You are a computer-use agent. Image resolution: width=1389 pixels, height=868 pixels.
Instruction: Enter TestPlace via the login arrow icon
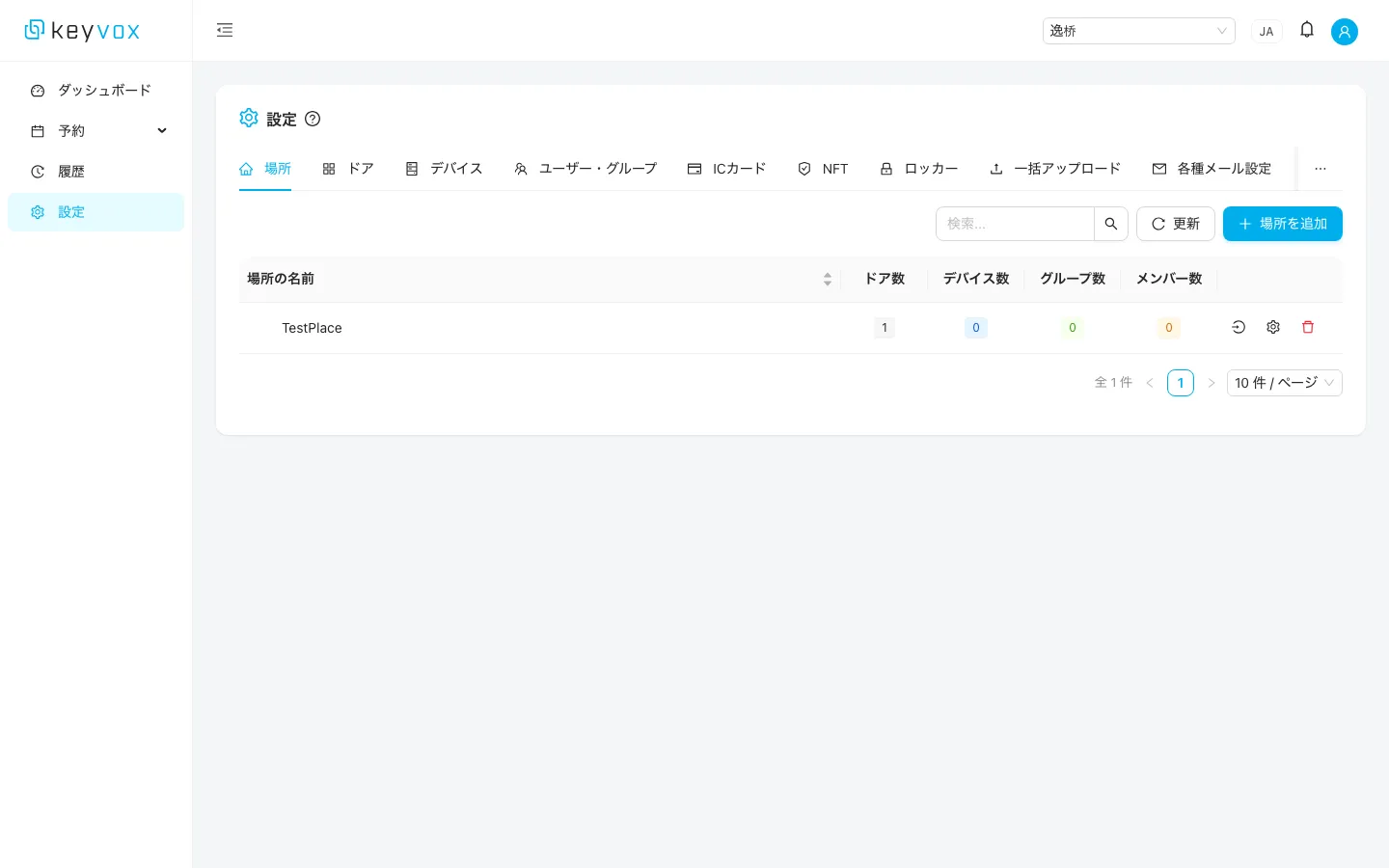pyautogui.click(x=1239, y=327)
